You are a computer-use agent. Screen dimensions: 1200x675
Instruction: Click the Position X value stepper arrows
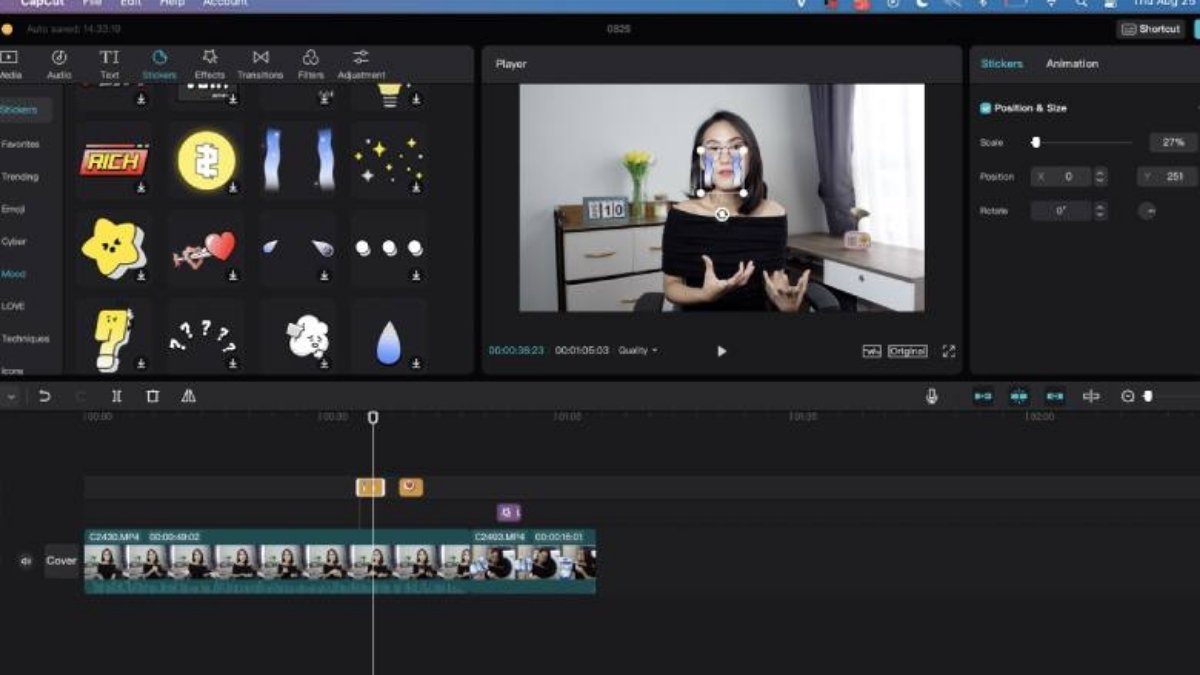pyautogui.click(x=1100, y=177)
